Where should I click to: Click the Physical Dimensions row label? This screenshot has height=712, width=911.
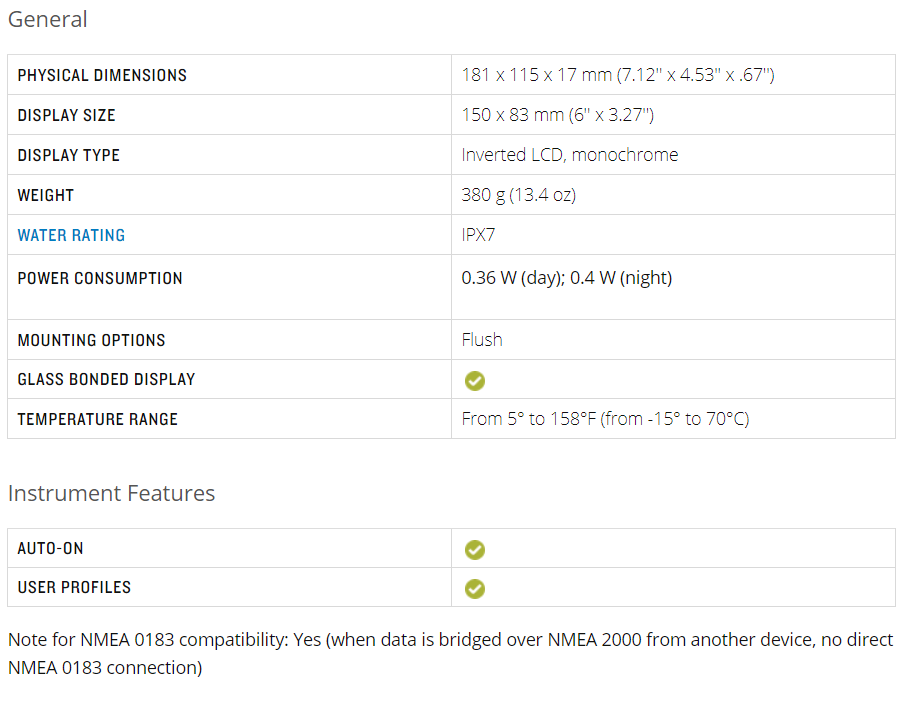pyautogui.click(x=102, y=75)
